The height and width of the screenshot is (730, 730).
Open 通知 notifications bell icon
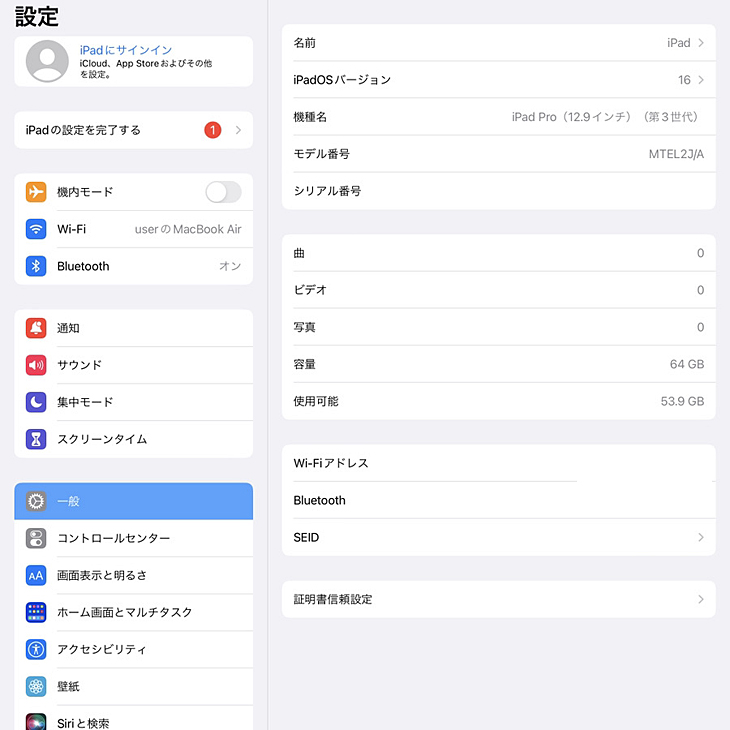(x=36, y=328)
